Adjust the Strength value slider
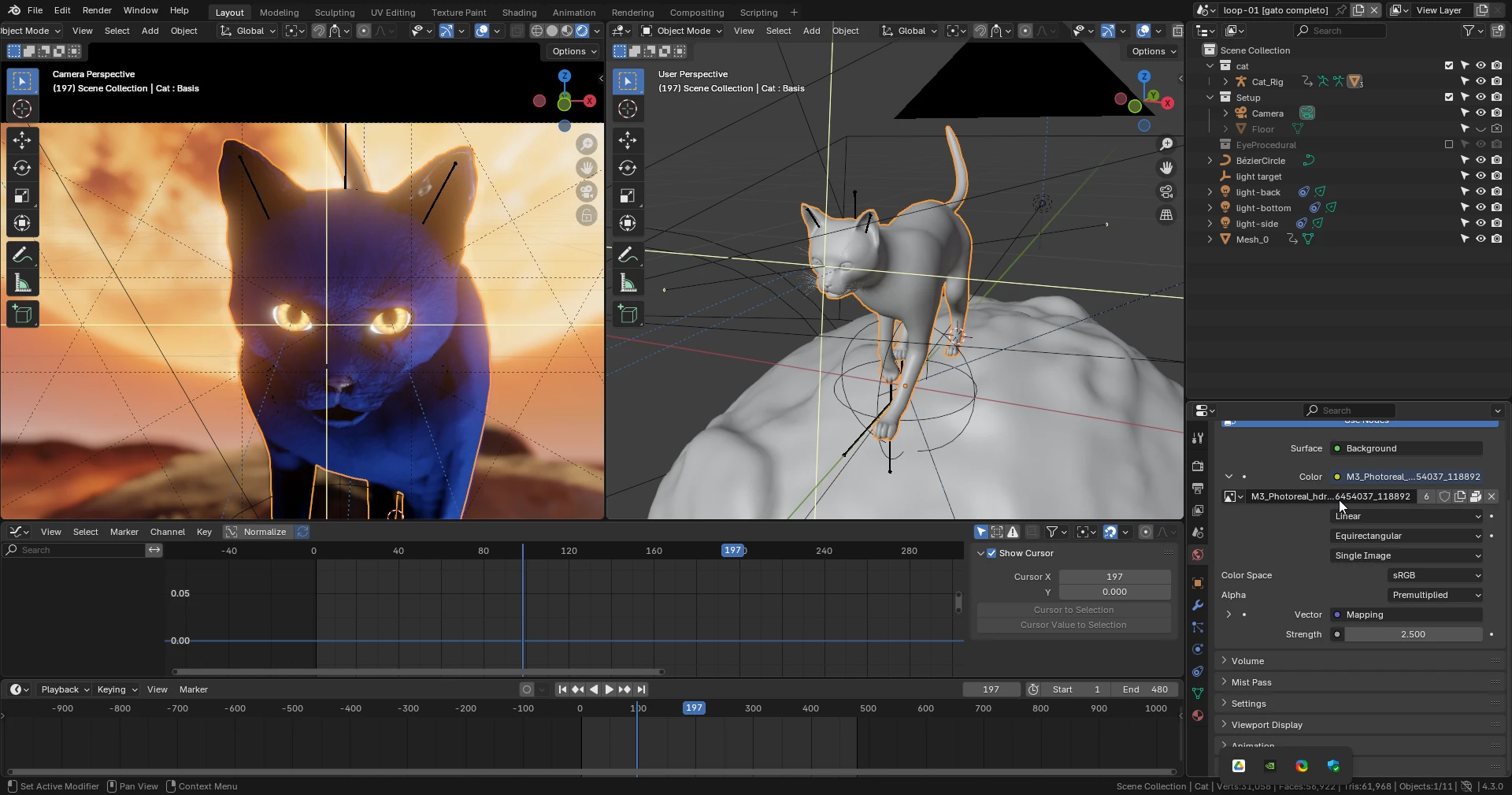 1413,634
